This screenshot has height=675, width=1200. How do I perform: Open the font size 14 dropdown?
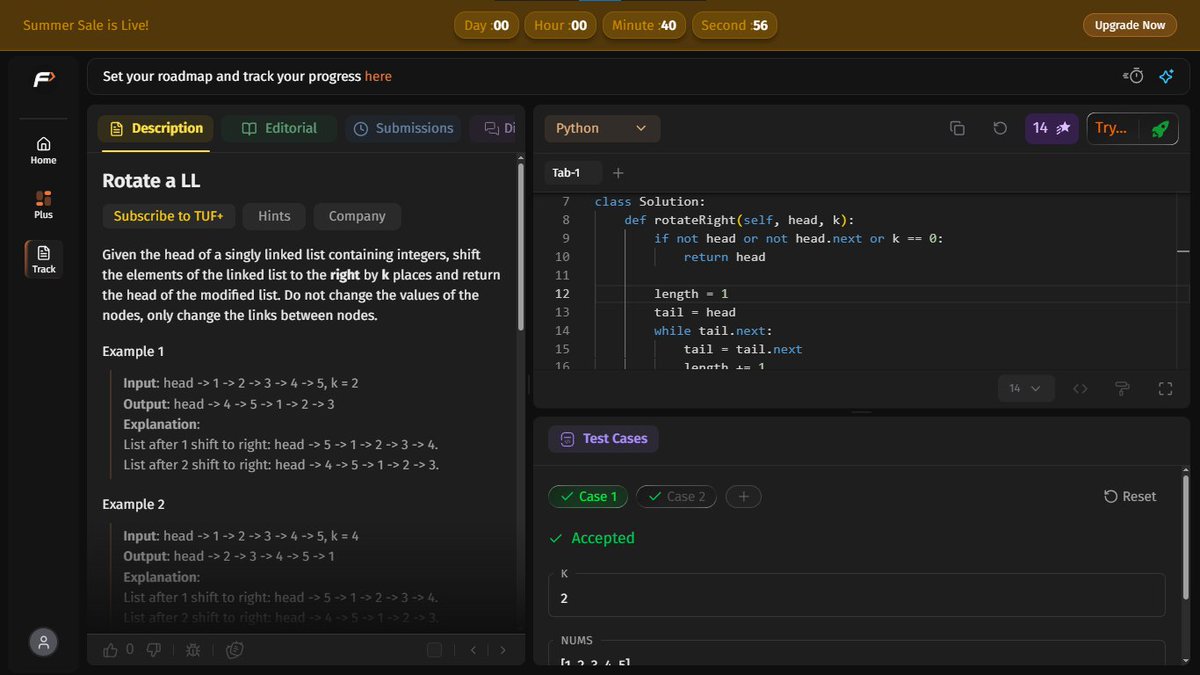(x=1025, y=389)
